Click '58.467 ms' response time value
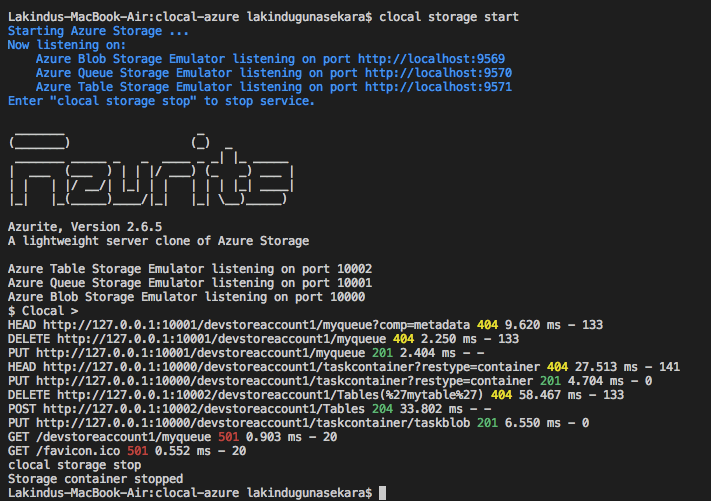 click(x=550, y=396)
